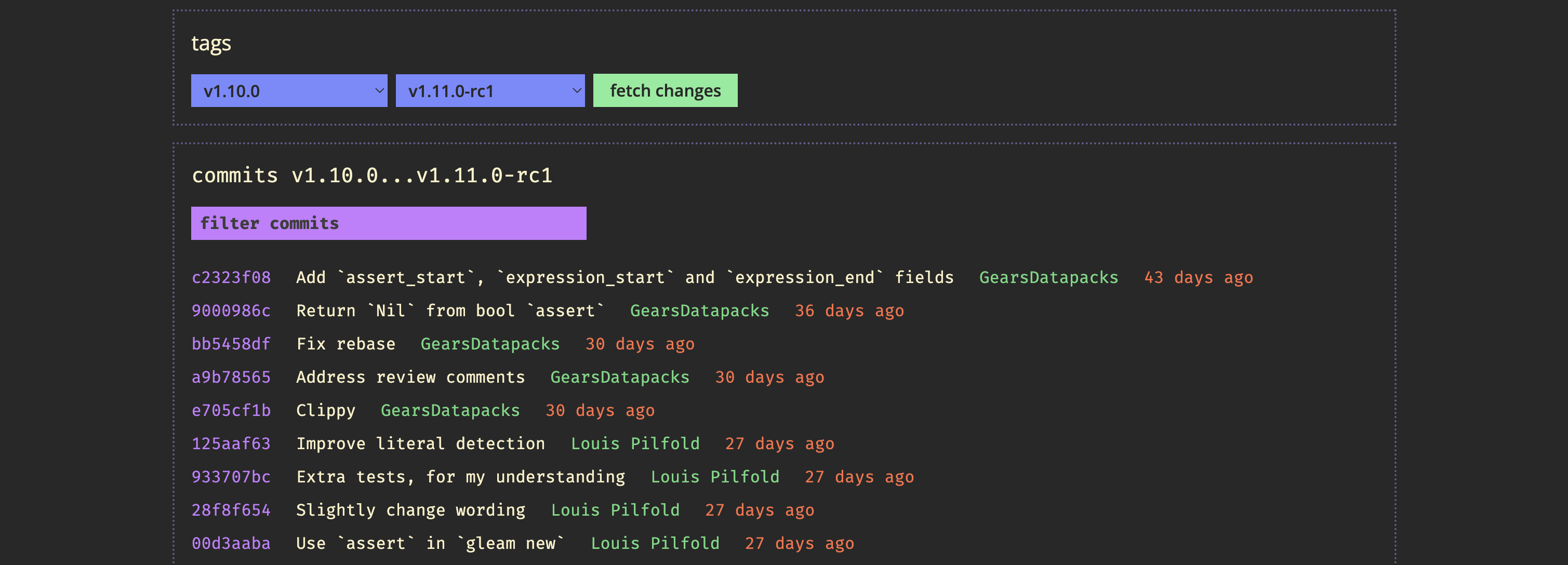Viewport: 1568px width, 565px height.
Task: Open the v1.10.0 start tag dropdown
Action: pos(288,91)
